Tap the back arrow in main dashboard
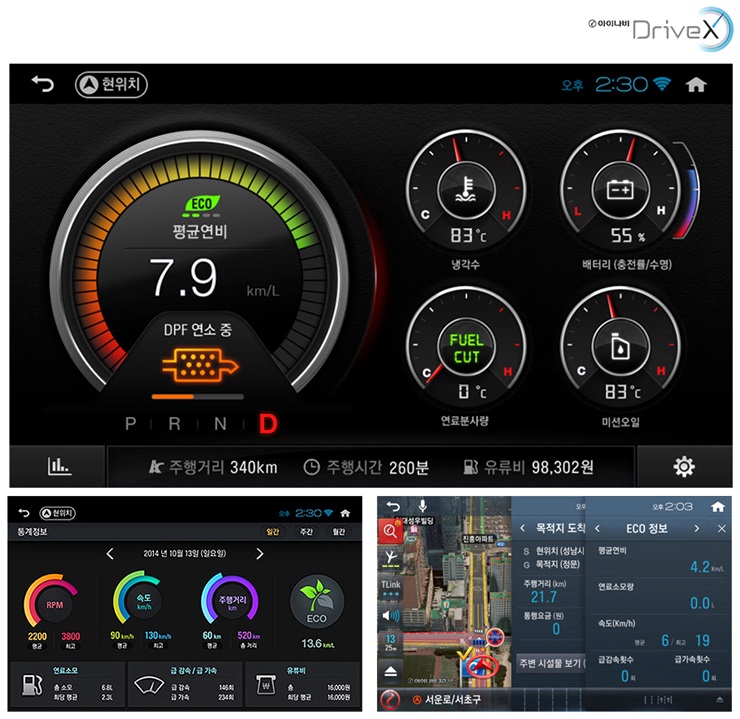The width and height of the screenshot is (740, 719). tap(42, 85)
